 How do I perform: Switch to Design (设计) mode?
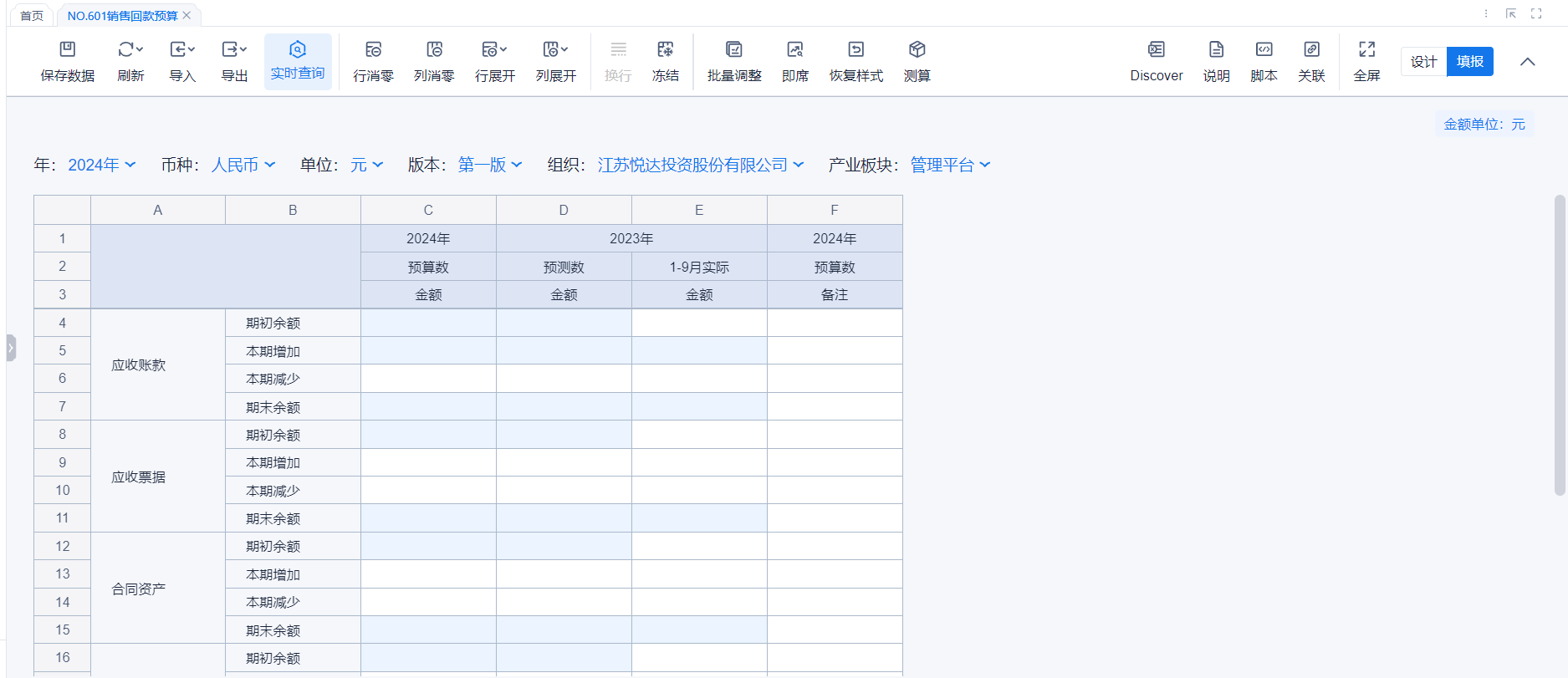click(1423, 62)
